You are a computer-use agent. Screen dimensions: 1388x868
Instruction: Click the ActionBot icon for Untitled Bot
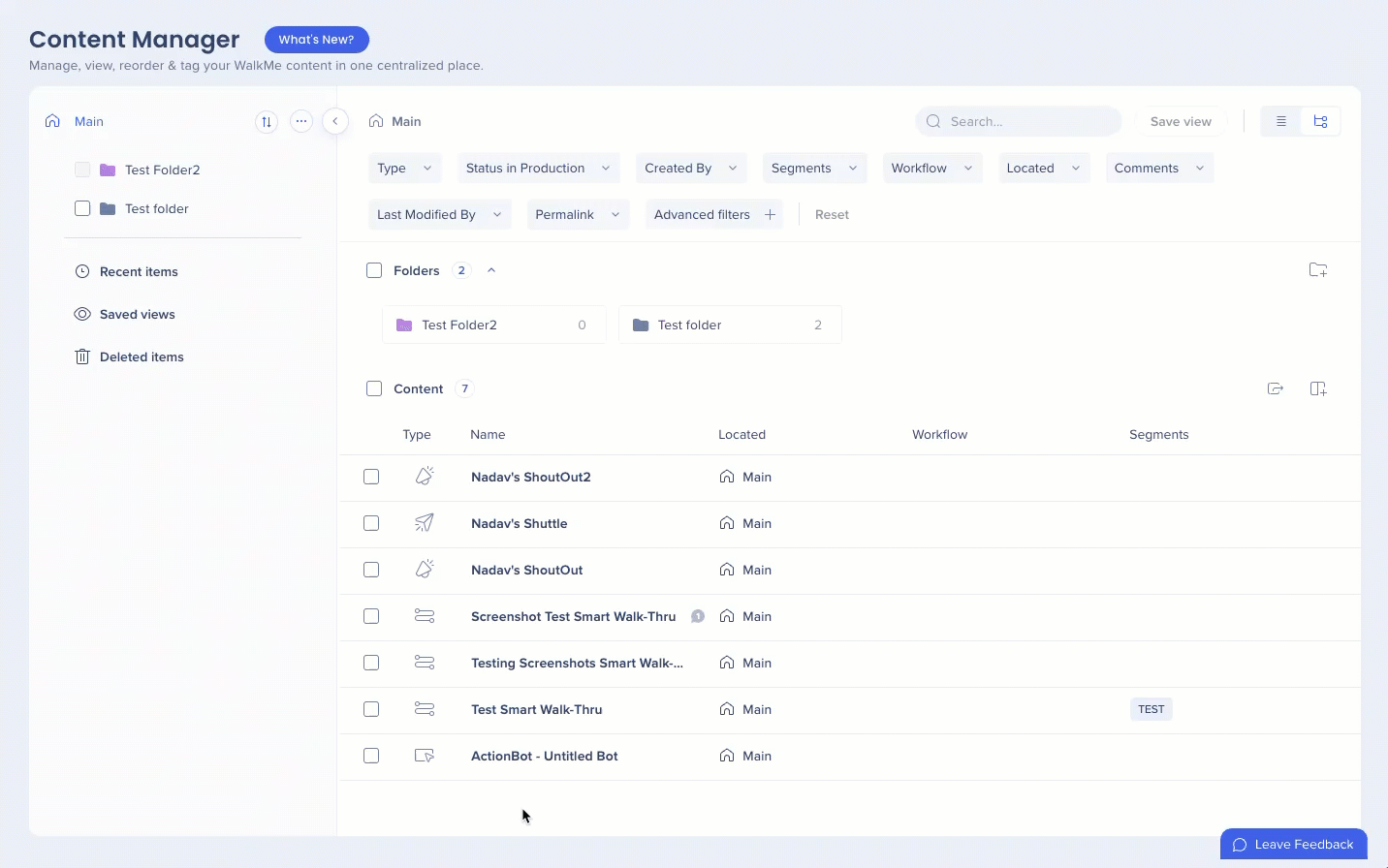[425, 755]
